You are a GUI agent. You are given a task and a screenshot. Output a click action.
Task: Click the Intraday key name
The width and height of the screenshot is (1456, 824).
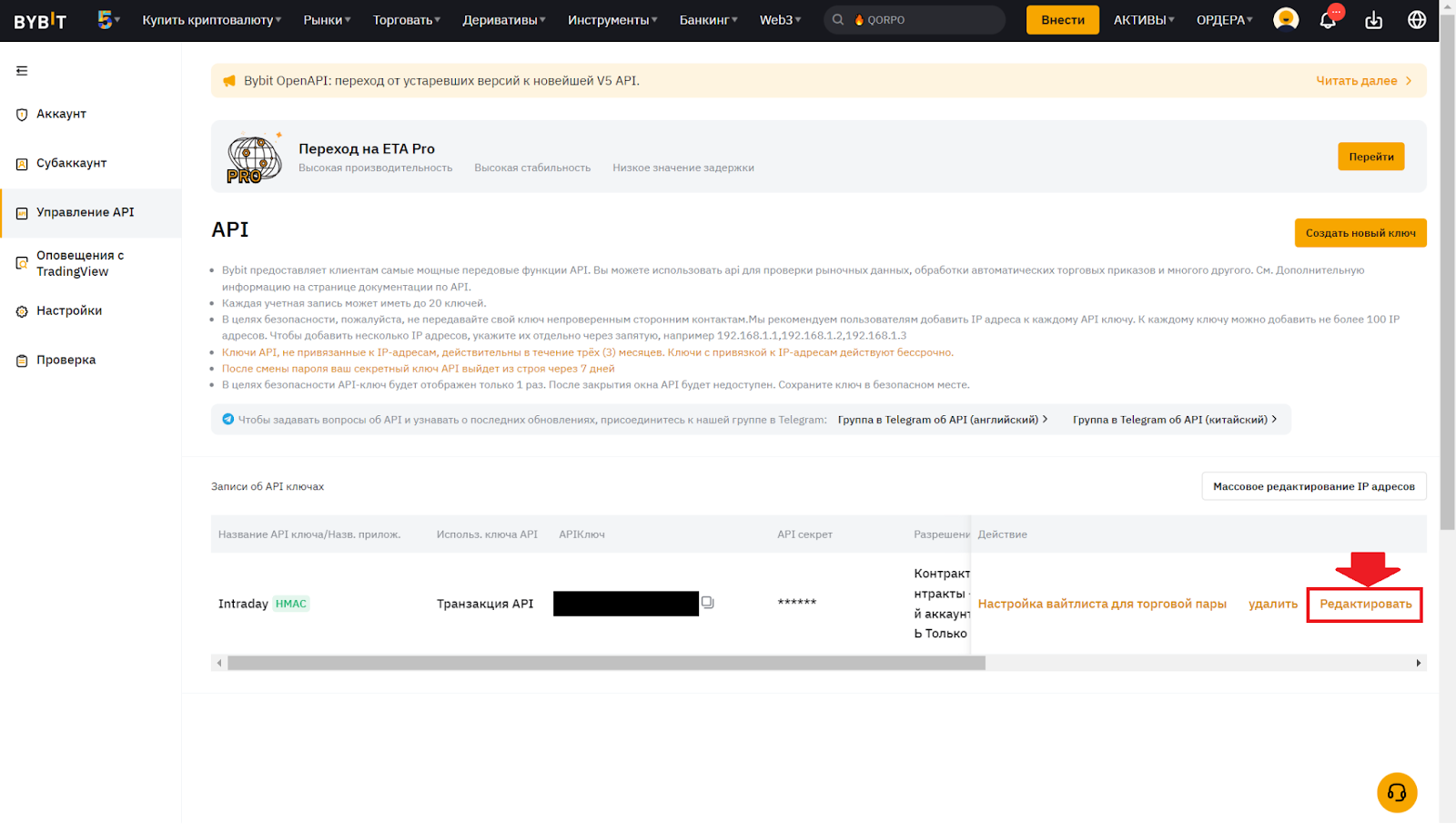pos(243,604)
